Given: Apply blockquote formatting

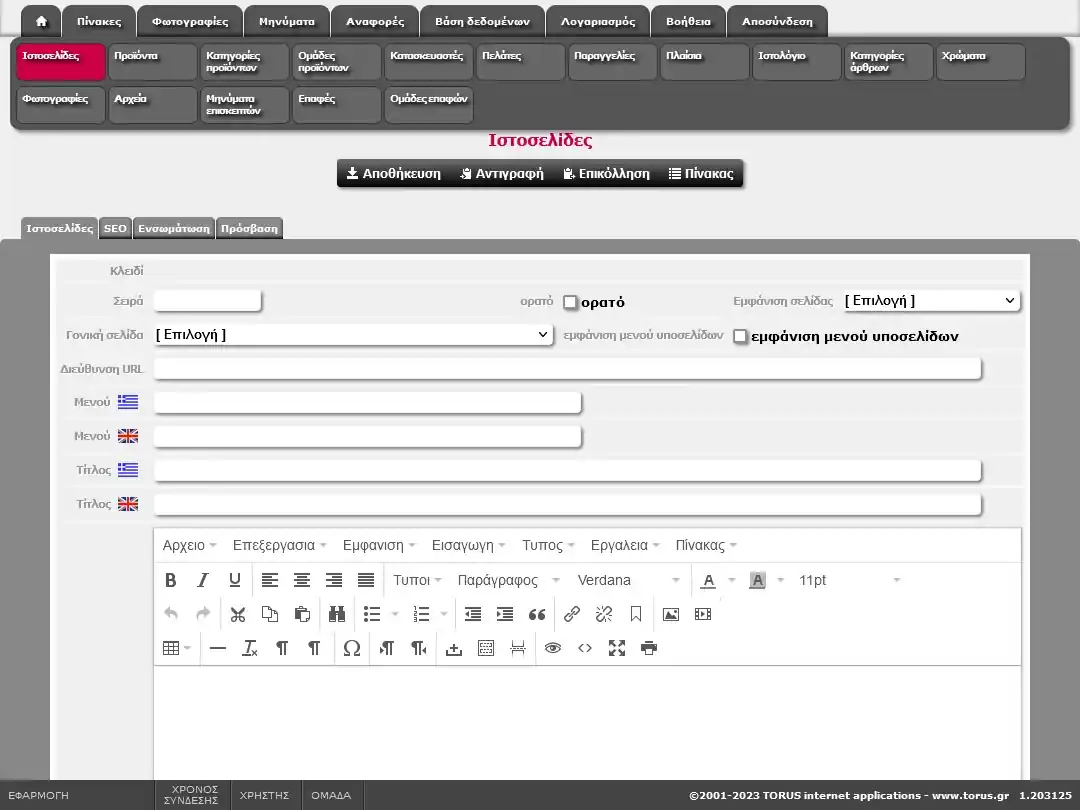Looking at the screenshot, I should click(537, 614).
